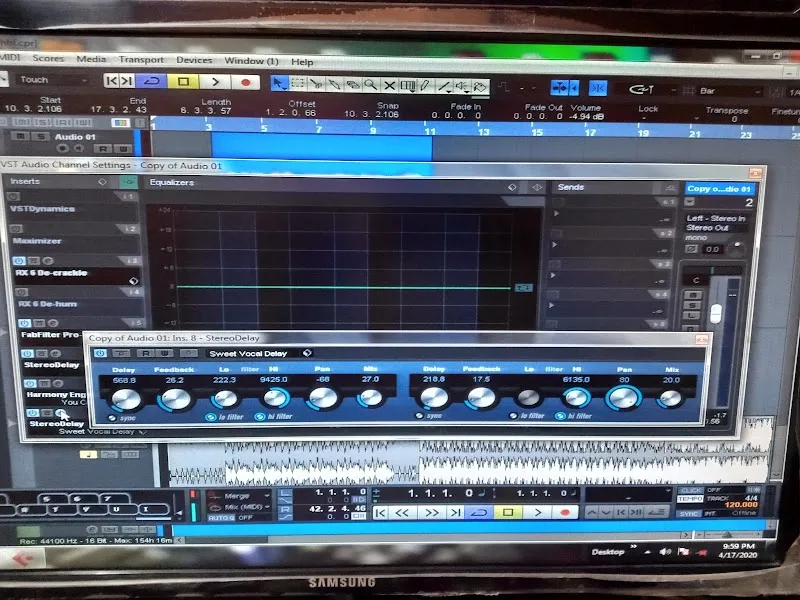The height and width of the screenshot is (600, 800).
Task: Click Record in bottom transport panel
Action: 564,512
